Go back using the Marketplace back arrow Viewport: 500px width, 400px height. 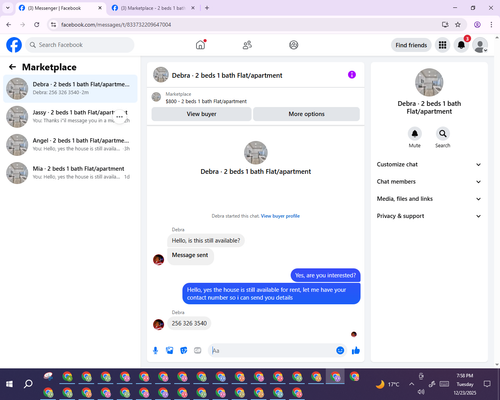[12, 67]
